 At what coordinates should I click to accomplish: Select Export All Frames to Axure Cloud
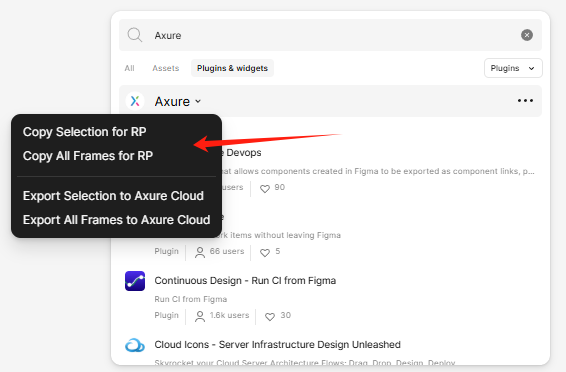116,220
